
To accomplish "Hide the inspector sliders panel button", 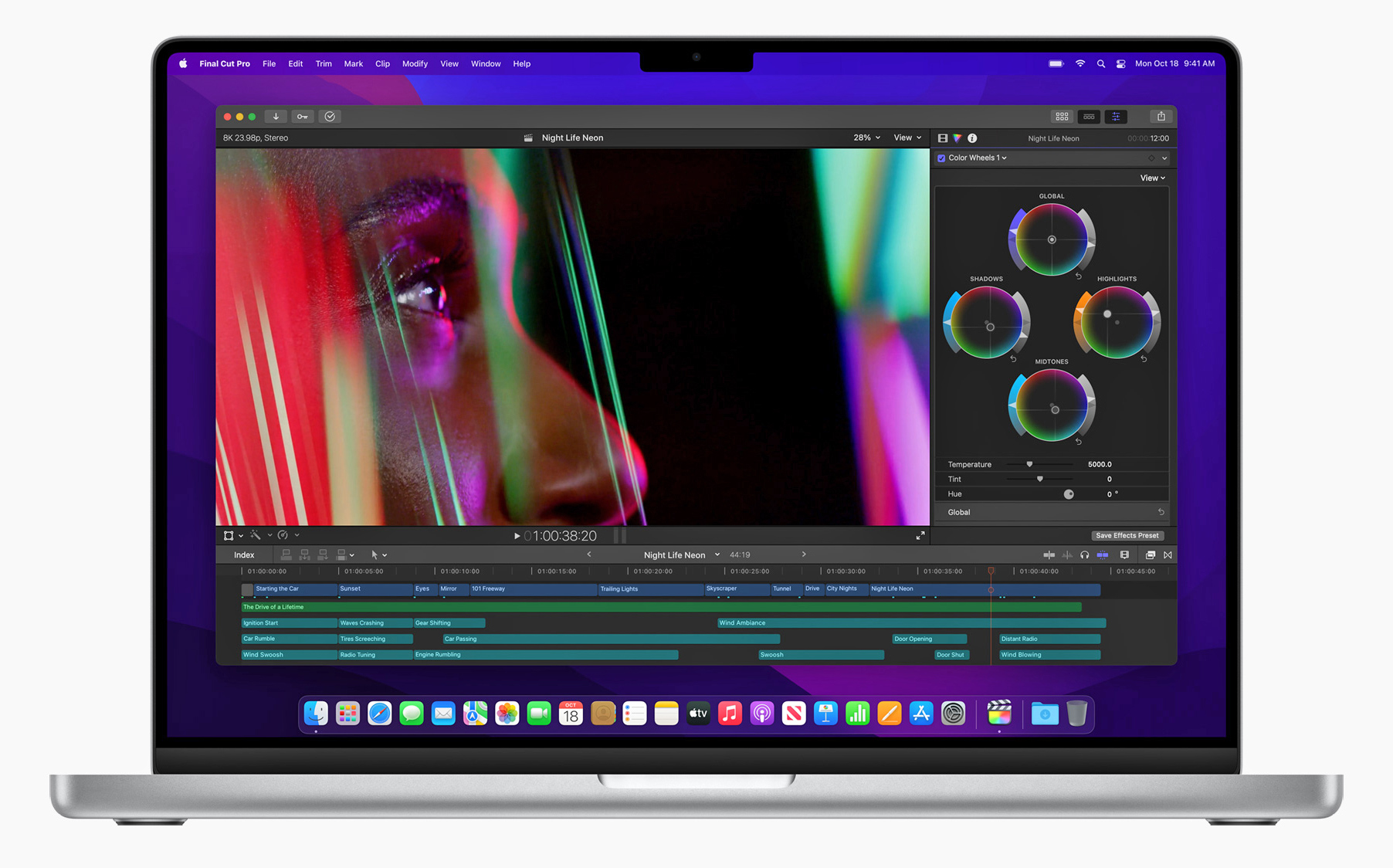I will [1116, 117].
